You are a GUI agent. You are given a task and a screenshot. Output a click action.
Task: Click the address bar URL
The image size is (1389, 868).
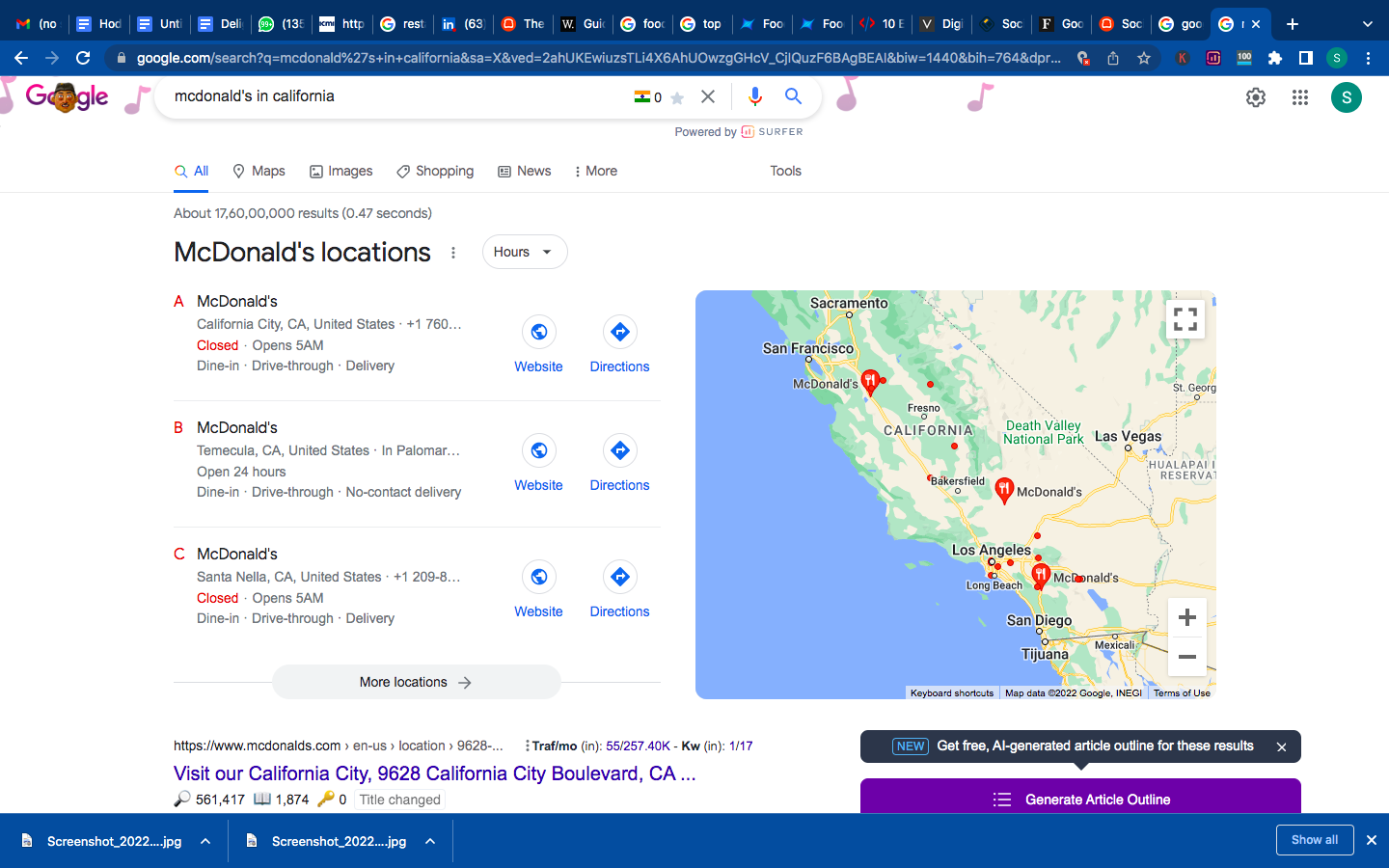pos(598,58)
